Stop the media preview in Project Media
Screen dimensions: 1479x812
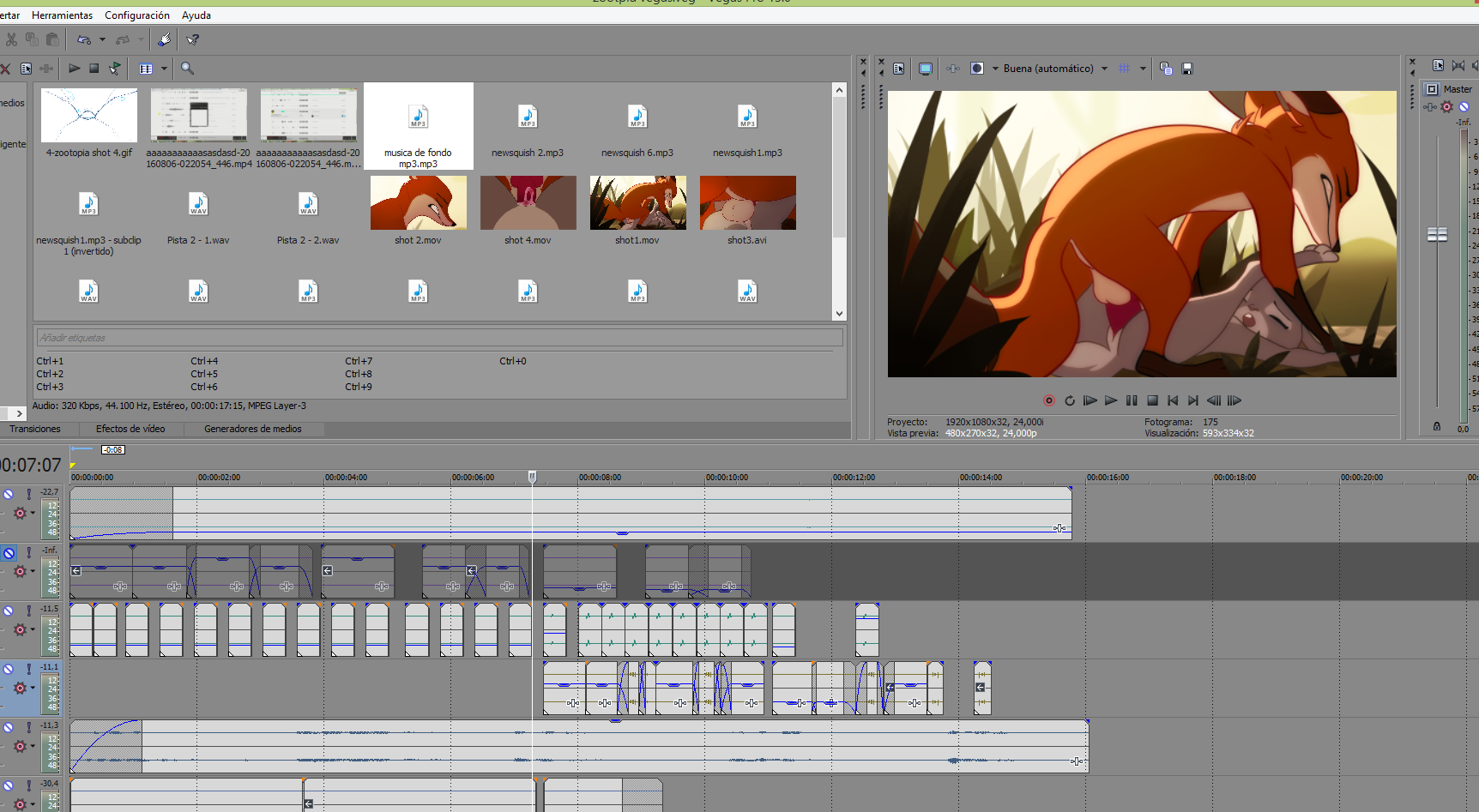pos(94,69)
